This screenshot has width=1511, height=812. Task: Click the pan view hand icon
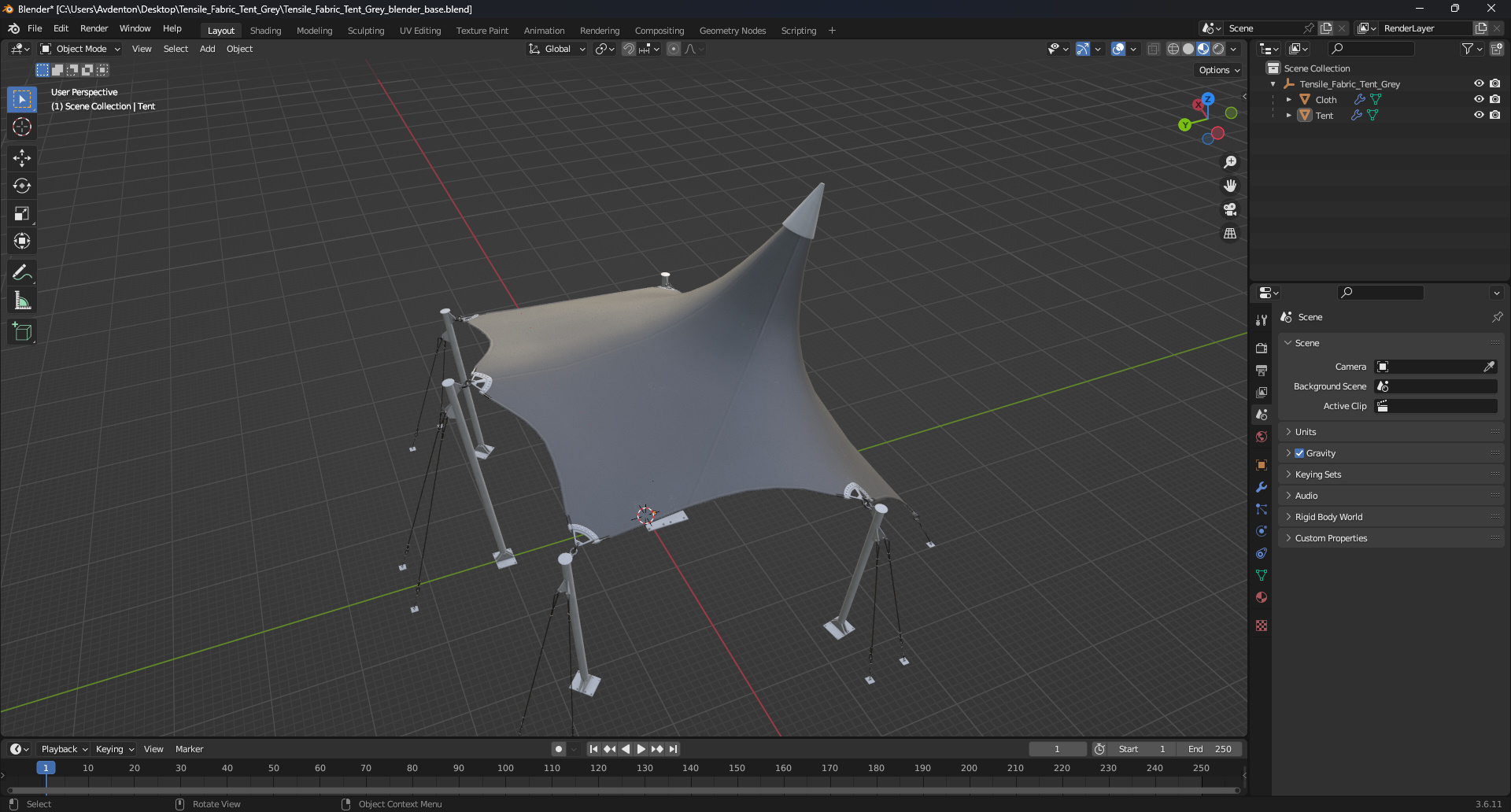(x=1230, y=186)
